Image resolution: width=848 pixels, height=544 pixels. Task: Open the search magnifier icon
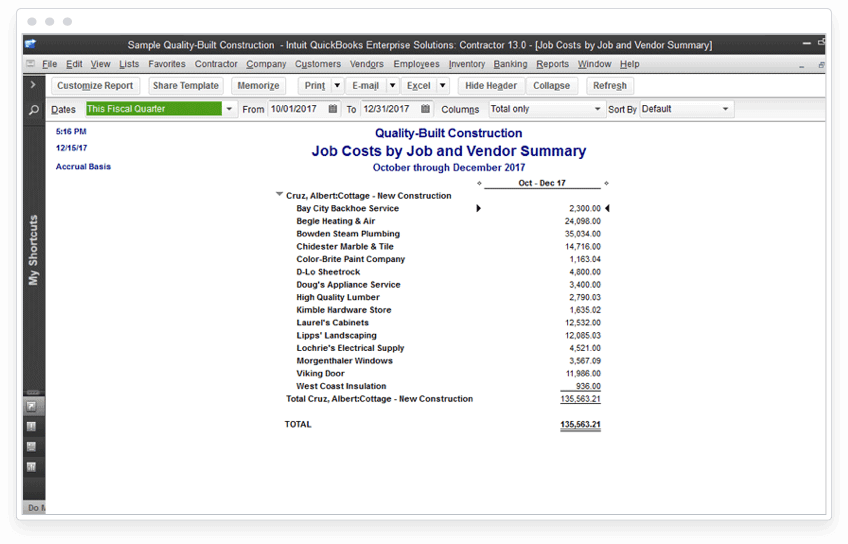pos(34,110)
